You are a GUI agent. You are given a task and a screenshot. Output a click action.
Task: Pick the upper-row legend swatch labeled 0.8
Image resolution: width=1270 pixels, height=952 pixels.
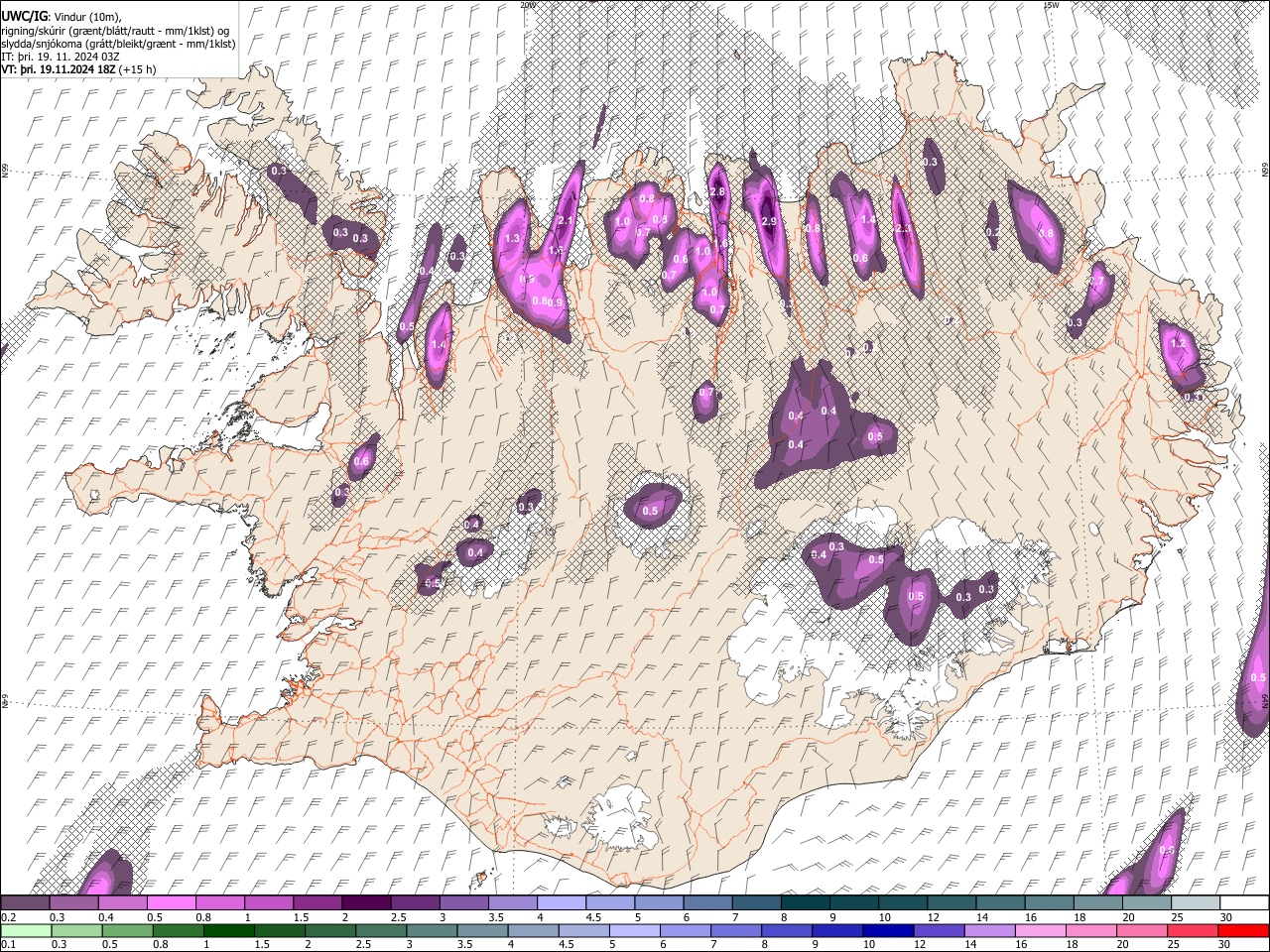(x=219, y=903)
